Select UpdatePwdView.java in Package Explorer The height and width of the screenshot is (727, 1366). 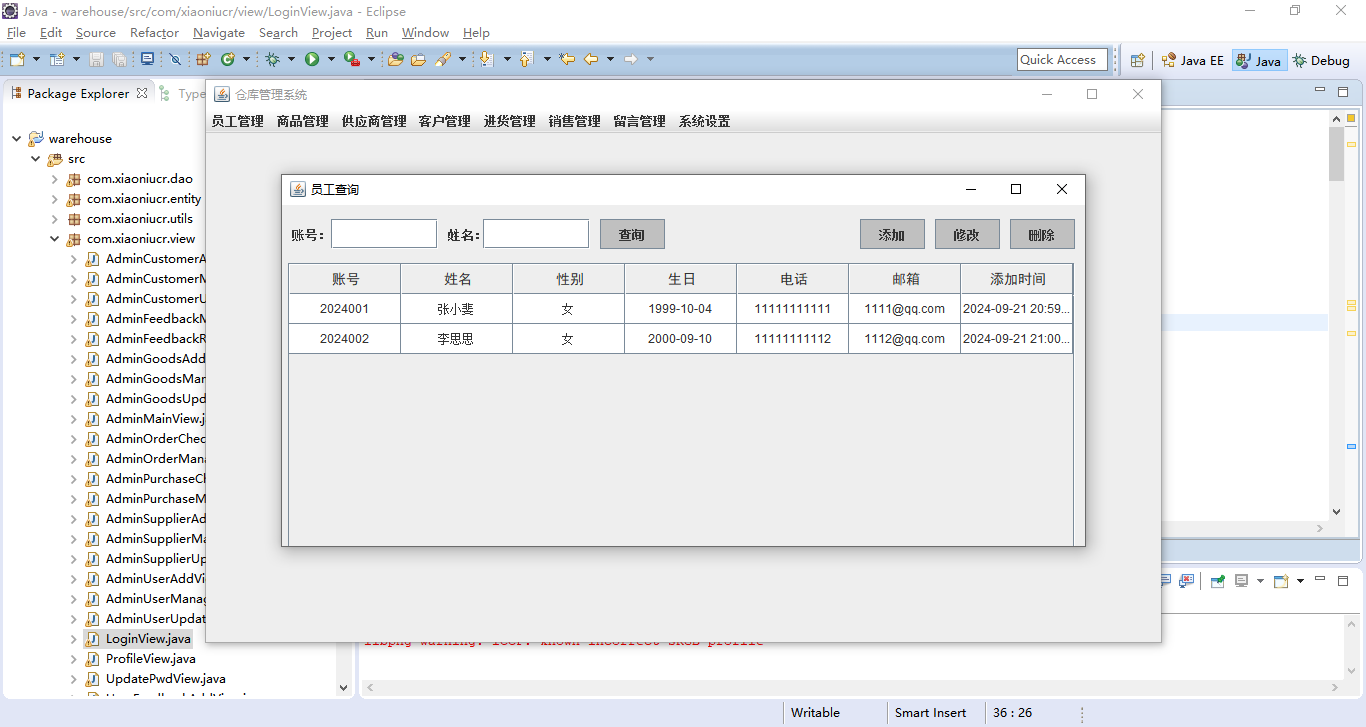coord(166,679)
